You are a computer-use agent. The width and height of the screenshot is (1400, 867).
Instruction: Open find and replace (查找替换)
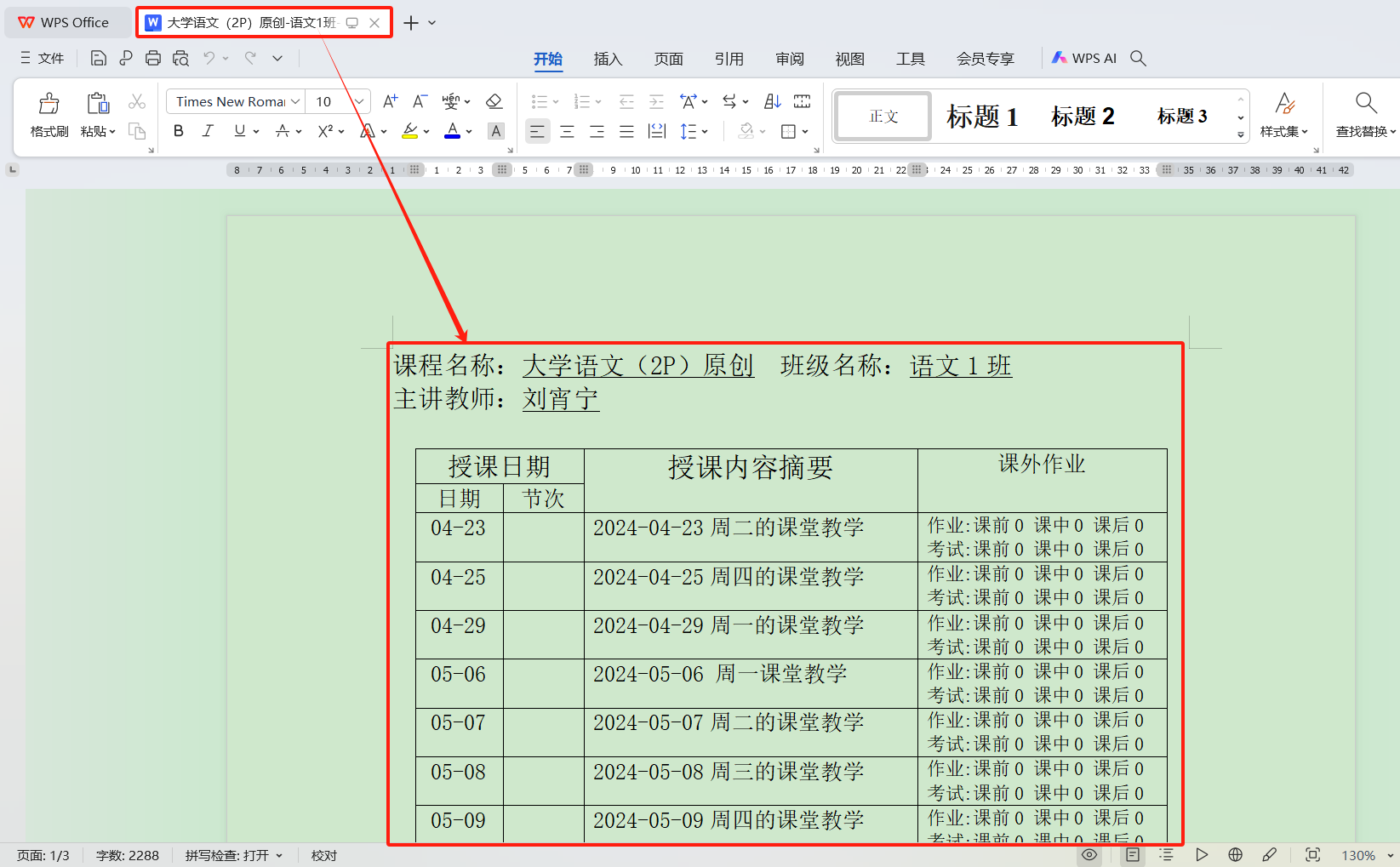pyautogui.click(x=1363, y=117)
